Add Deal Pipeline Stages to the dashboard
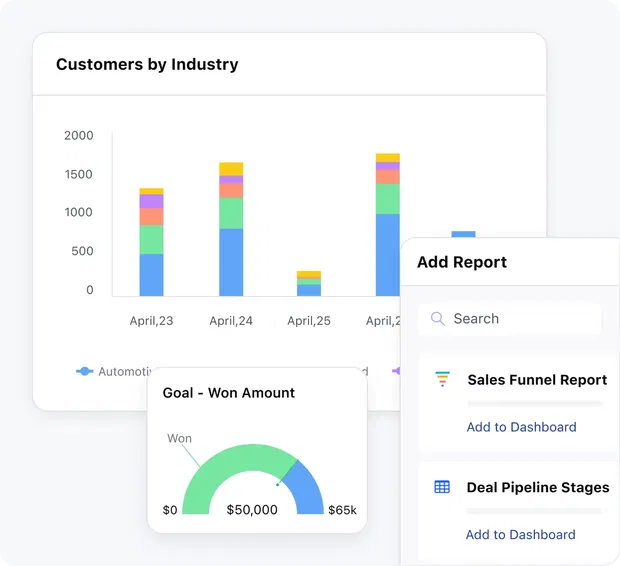Screen dimensions: 620x566 coord(520,535)
